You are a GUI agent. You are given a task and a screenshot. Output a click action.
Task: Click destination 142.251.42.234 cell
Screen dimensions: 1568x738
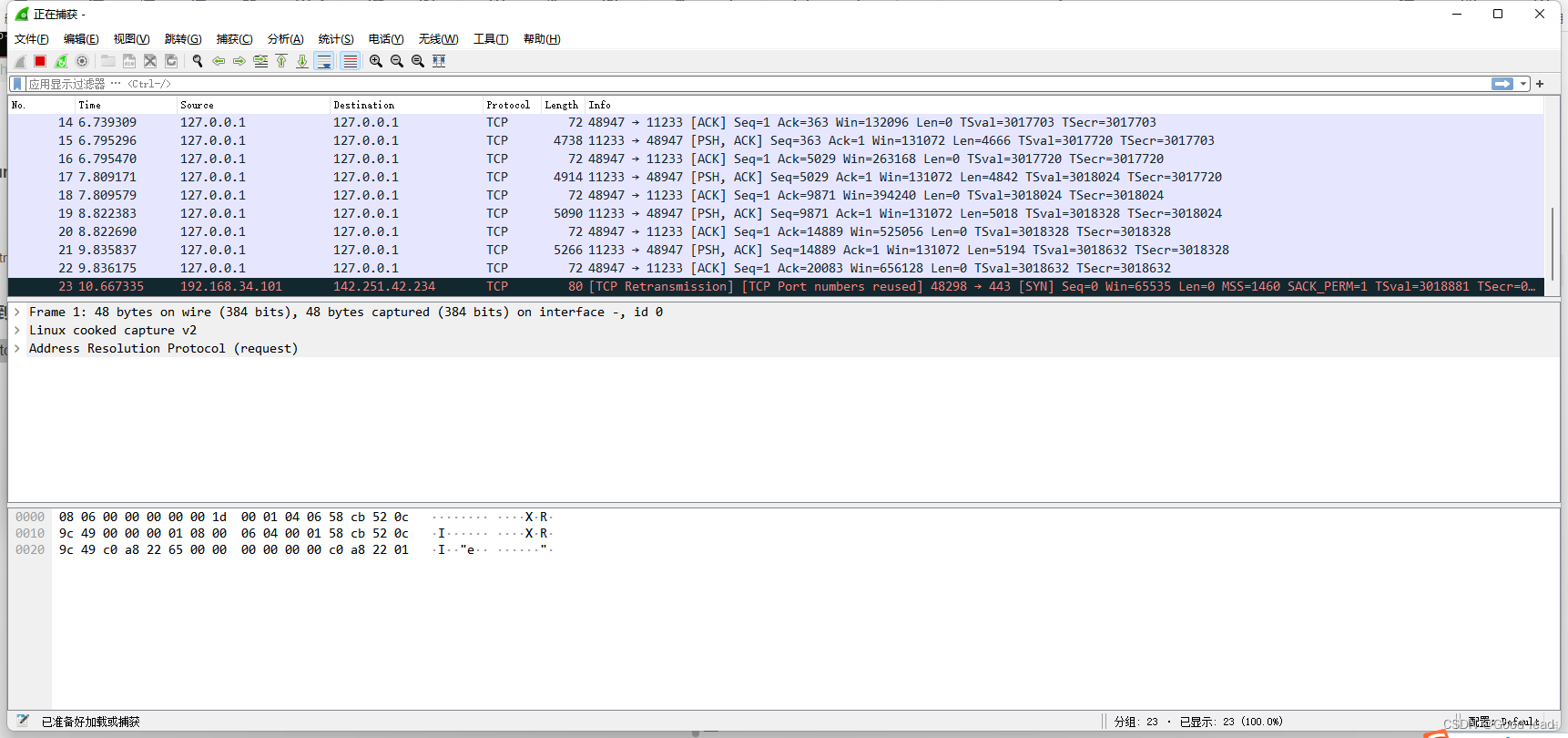click(x=384, y=286)
